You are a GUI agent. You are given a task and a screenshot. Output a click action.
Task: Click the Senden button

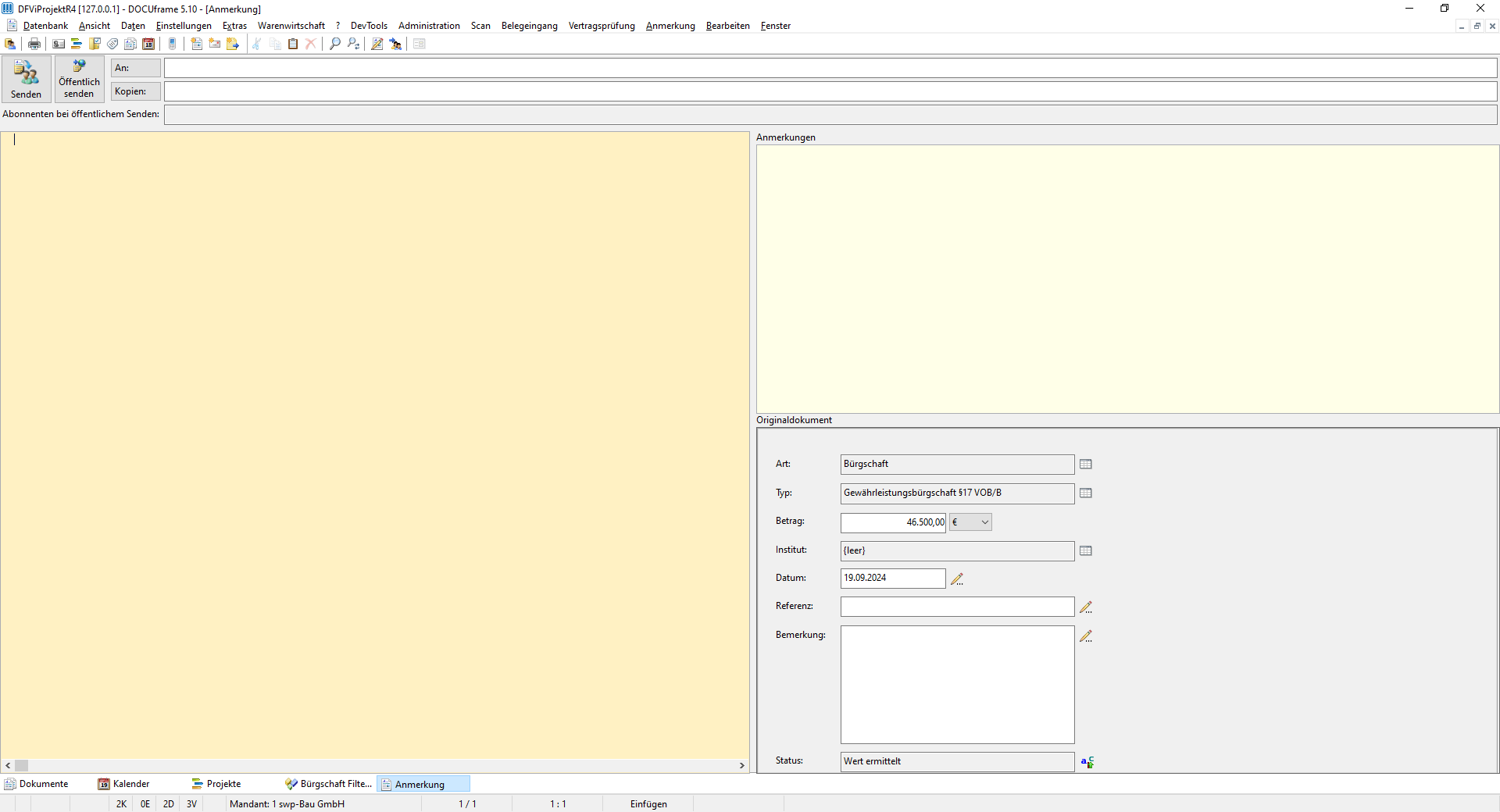click(27, 79)
